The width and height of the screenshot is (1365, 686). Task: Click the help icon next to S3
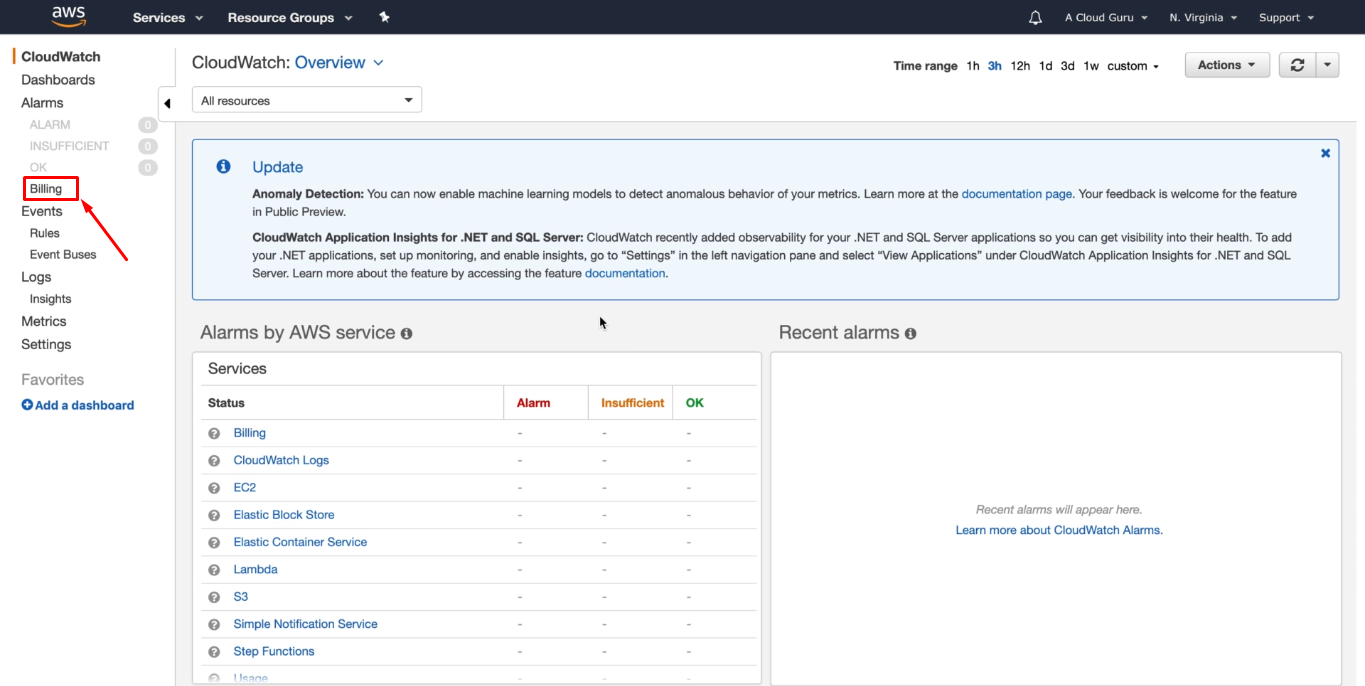point(214,597)
